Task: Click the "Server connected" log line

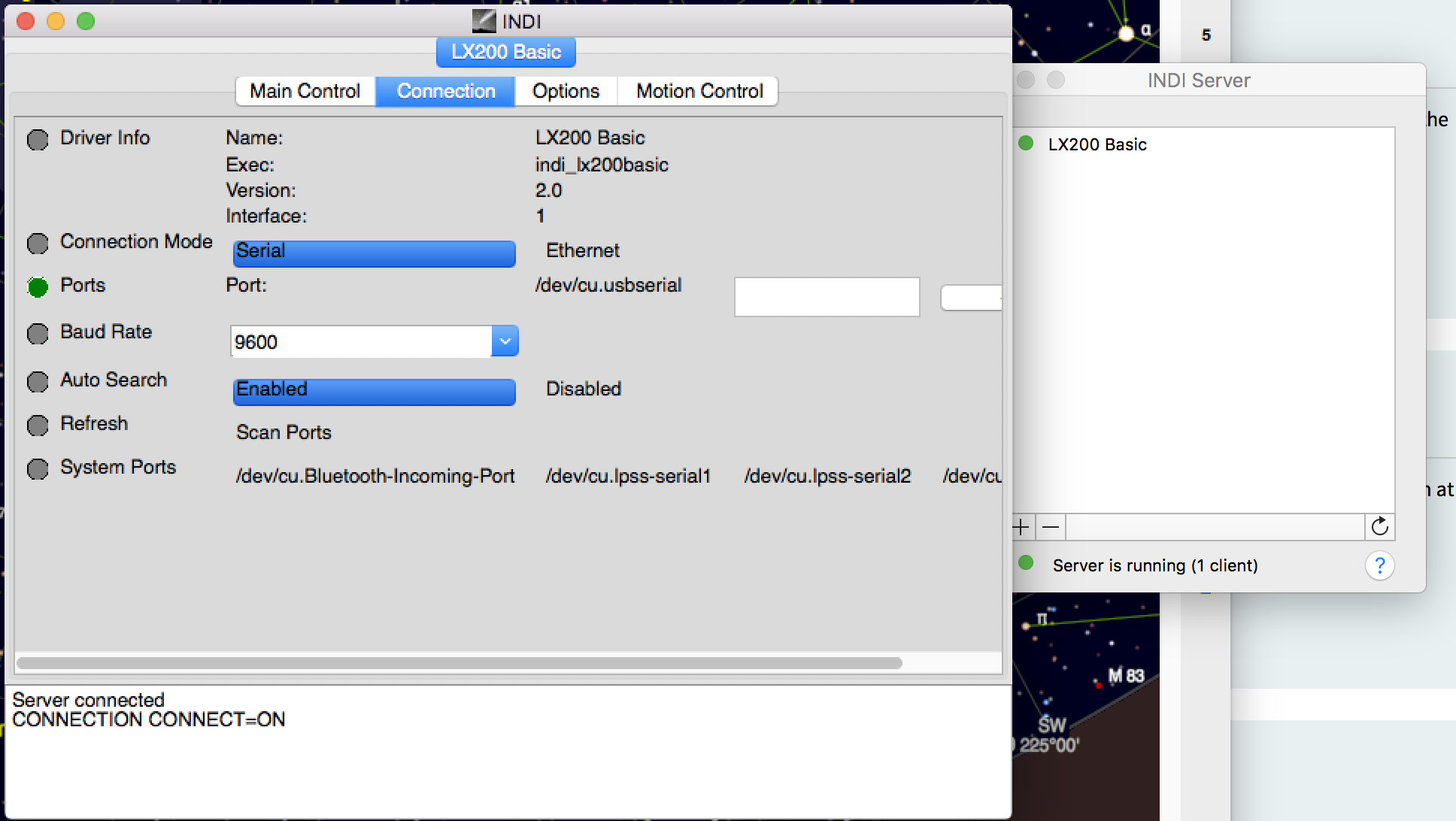Action: point(88,700)
